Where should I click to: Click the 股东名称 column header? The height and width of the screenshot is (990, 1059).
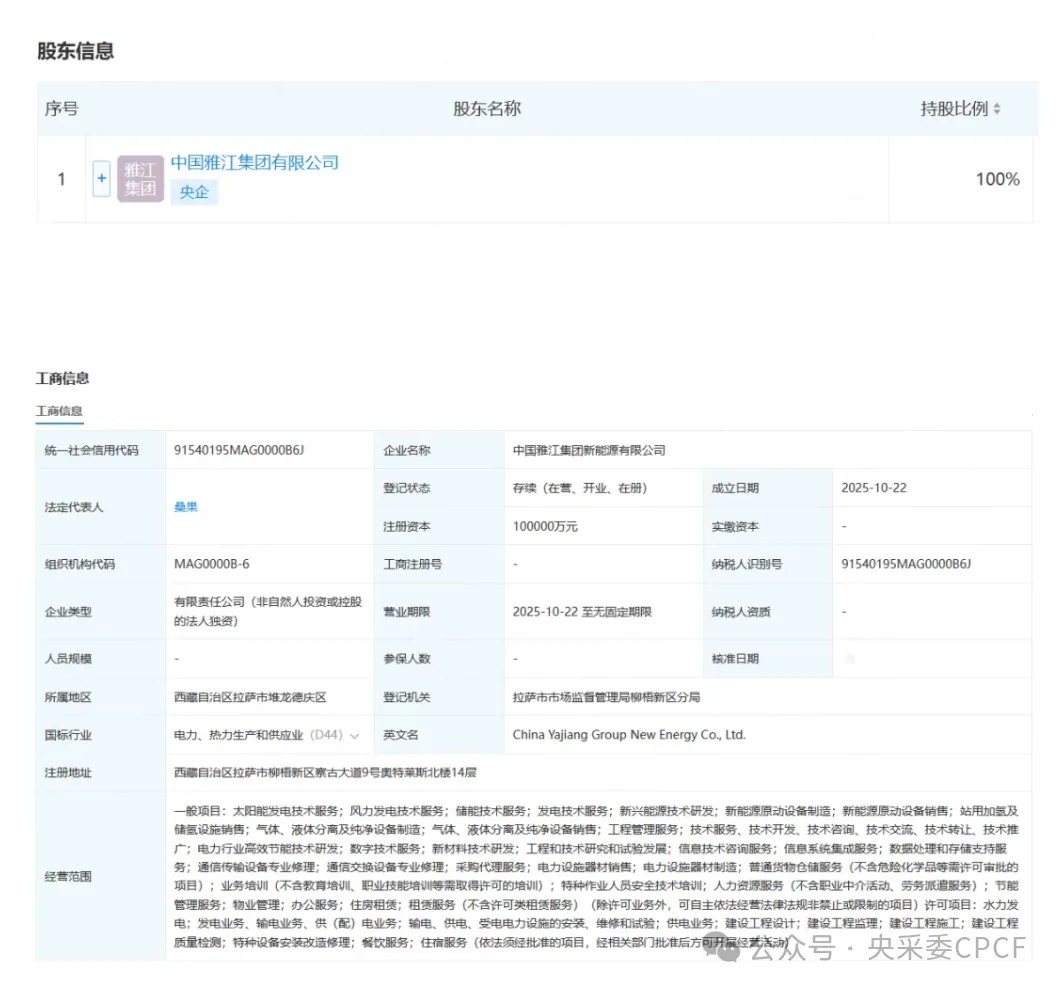point(487,108)
